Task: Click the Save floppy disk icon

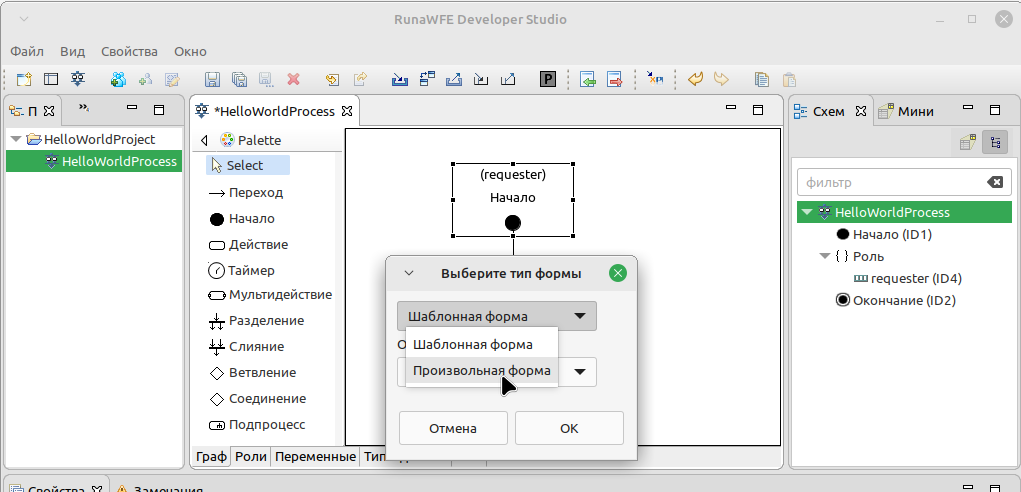Action: tap(212, 79)
